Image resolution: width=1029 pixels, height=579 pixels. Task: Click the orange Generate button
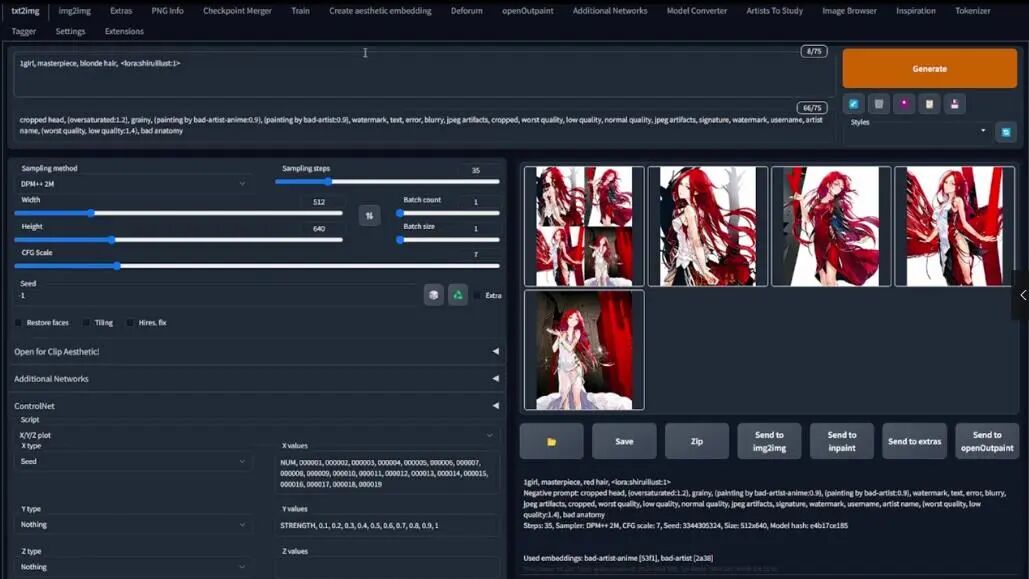pyautogui.click(x=929, y=68)
